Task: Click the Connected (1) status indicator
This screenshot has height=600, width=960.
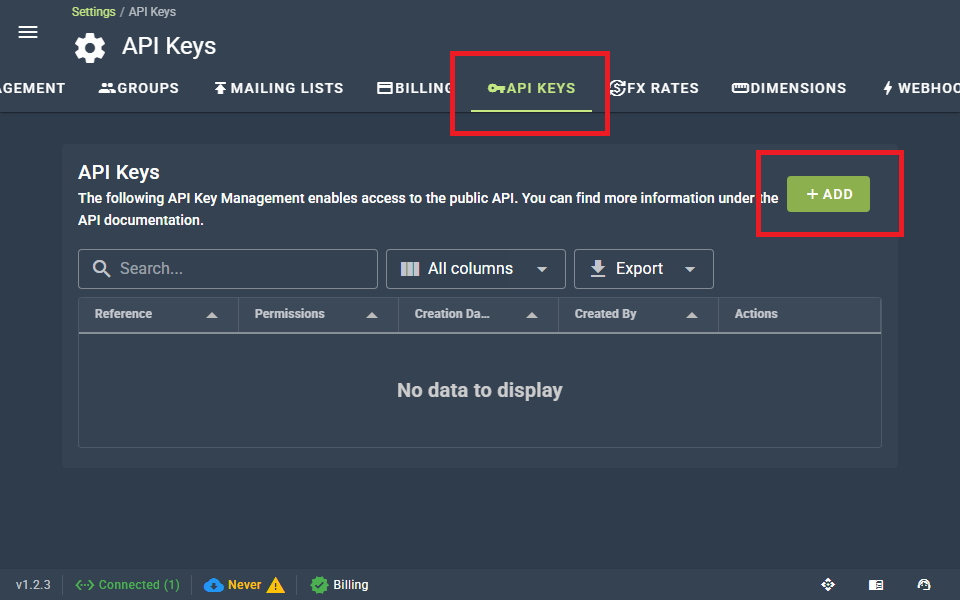Action: coord(127,585)
